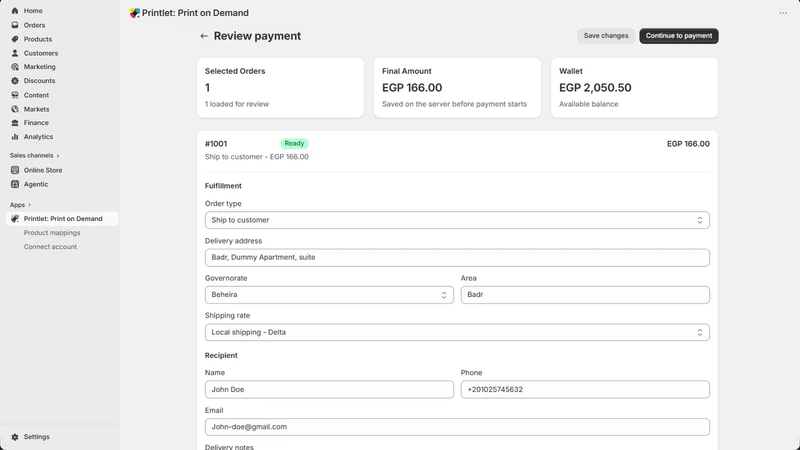Screen dimensions: 800x450
Task: Click the Printlet app icon in sidebar
Action: click(15, 219)
